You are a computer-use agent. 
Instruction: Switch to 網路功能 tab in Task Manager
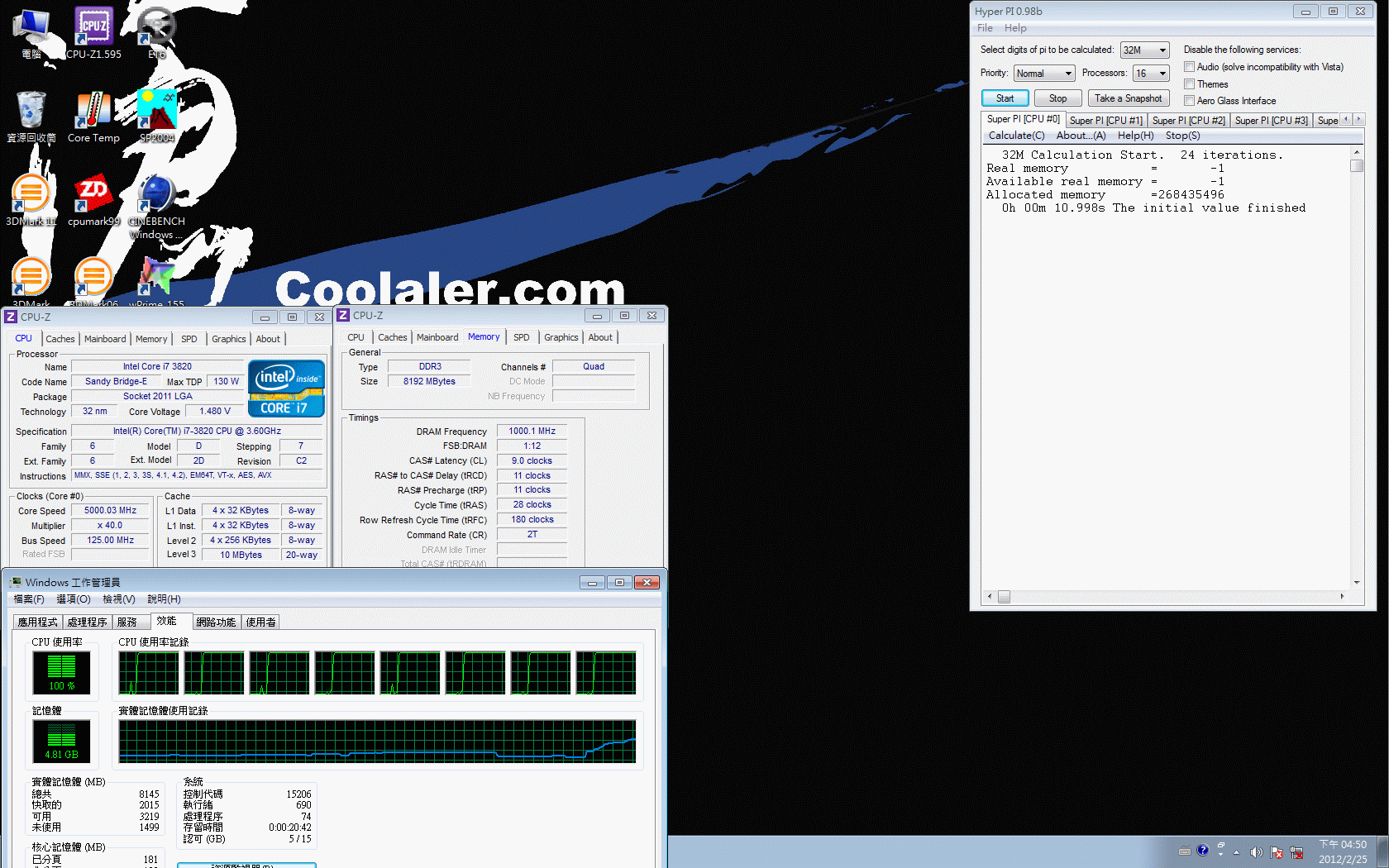coord(216,622)
